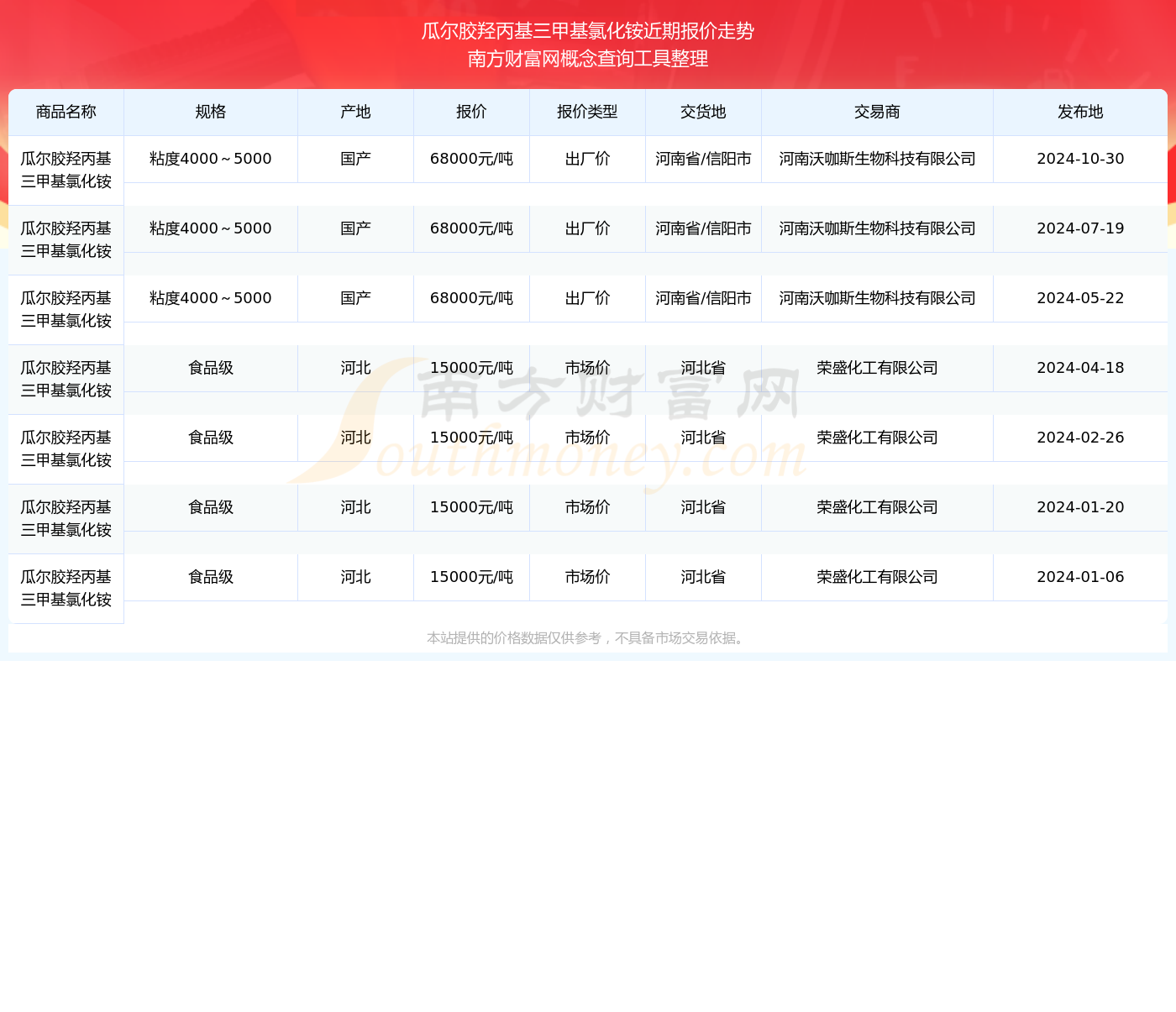Click 食品级 in the 2024-04-18 row
This screenshot has height=1012, width=1176.
(211, 368)
